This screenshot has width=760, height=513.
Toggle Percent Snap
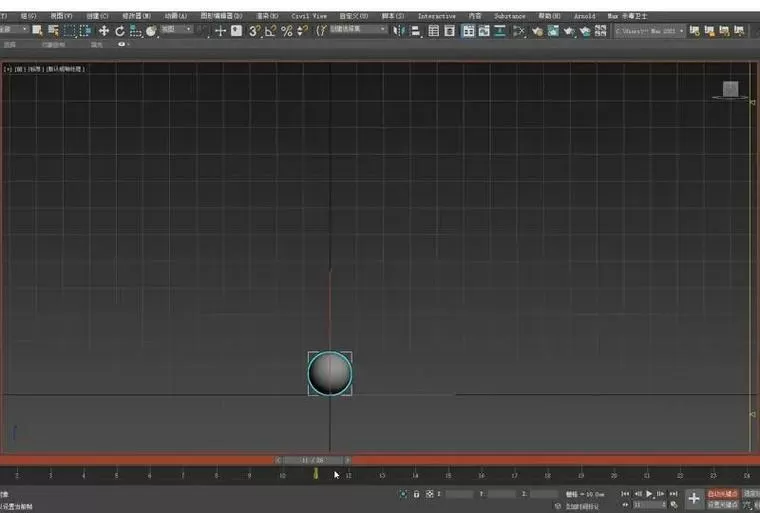(287, 31)
